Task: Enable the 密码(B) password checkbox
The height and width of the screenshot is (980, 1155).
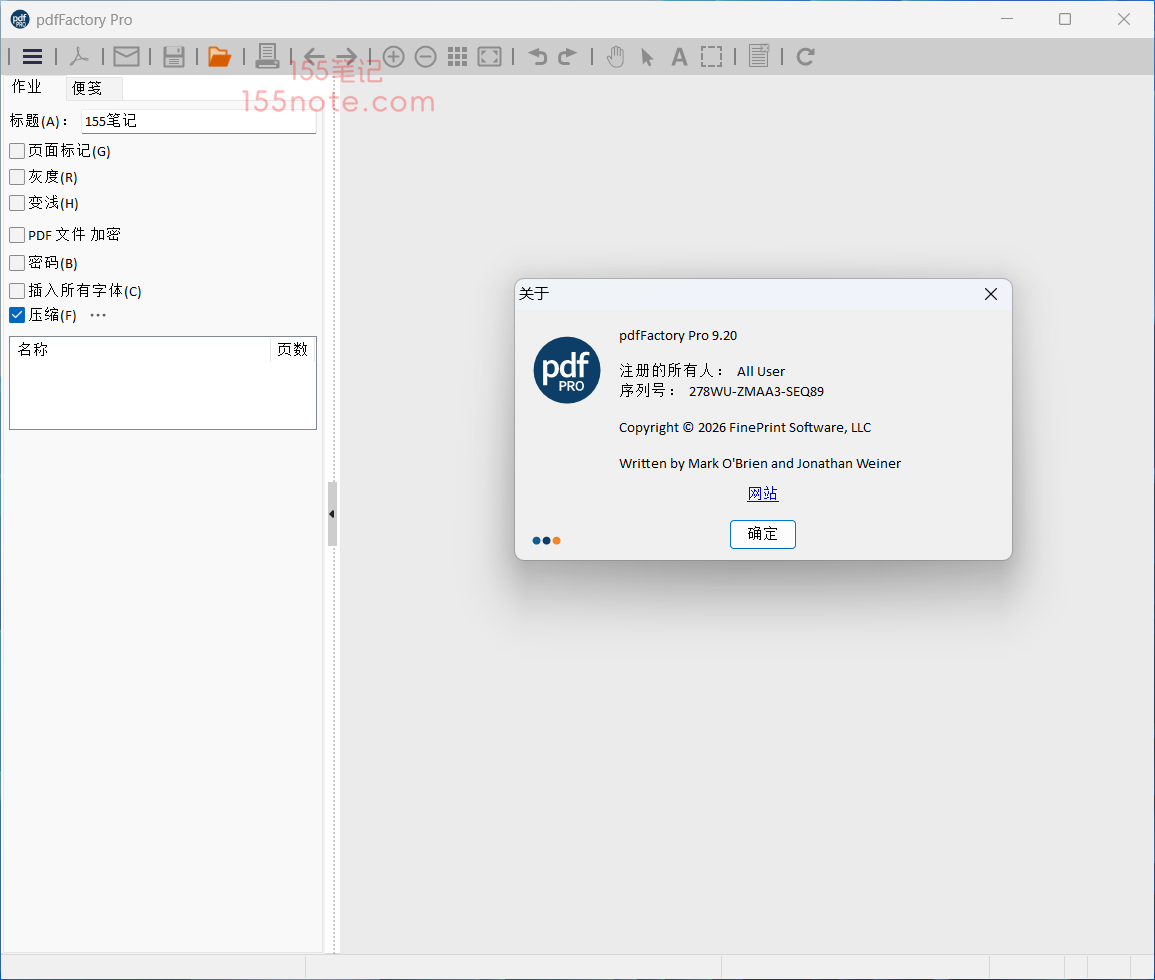Action: (17, 263)
